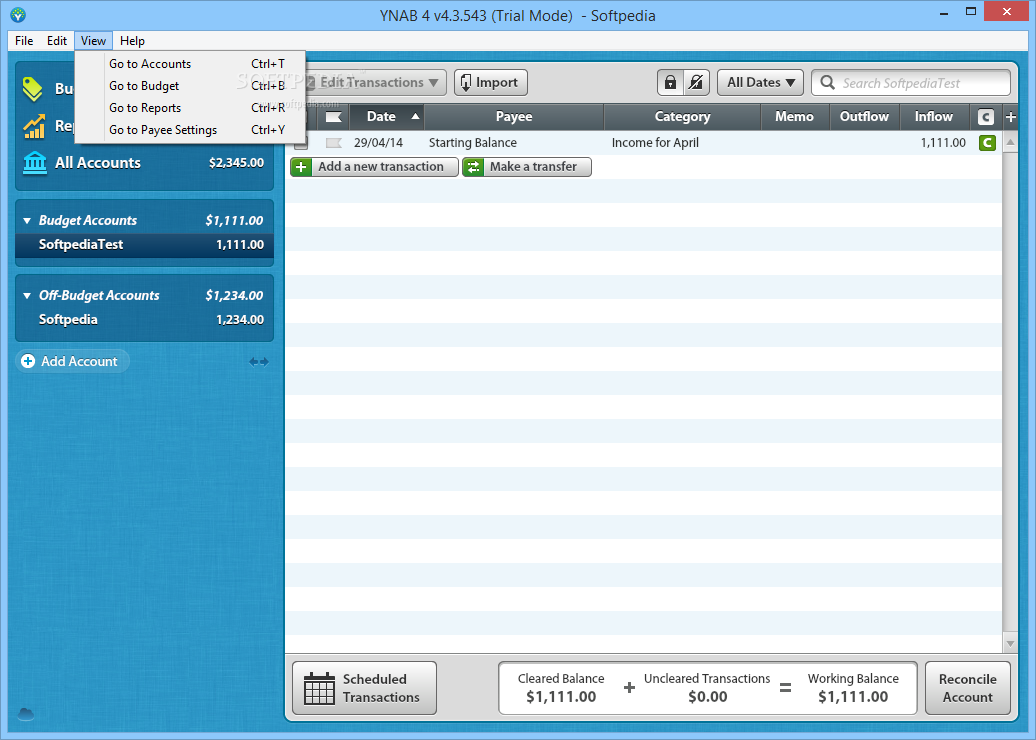Open the Help menu

point(132,41)
